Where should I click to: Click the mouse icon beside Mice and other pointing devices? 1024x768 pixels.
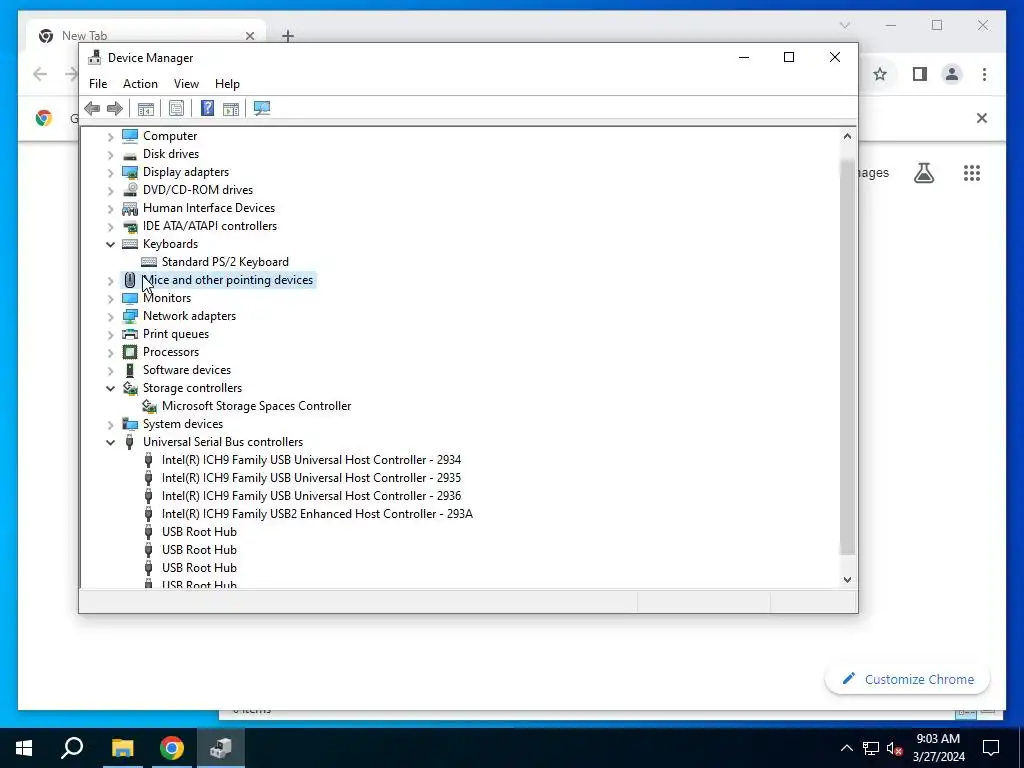pyautogui.click(x=130, y=280)
